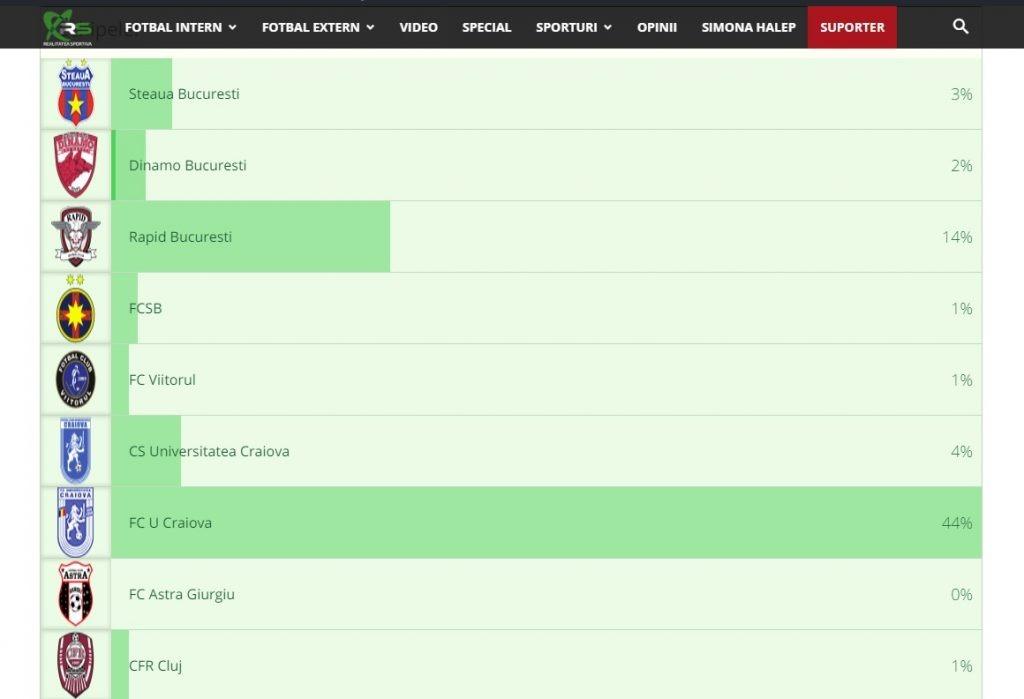This screenshot has height=699, width=1024.
Task: Select the Dinamo Bucuresti club crest
Action: tap(76, 165)
